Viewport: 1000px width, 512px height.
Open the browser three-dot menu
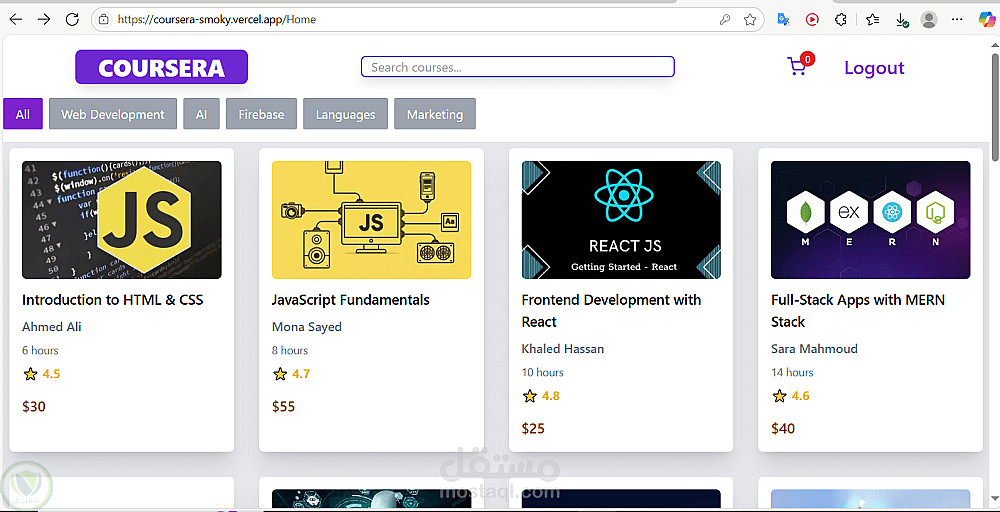957,19
